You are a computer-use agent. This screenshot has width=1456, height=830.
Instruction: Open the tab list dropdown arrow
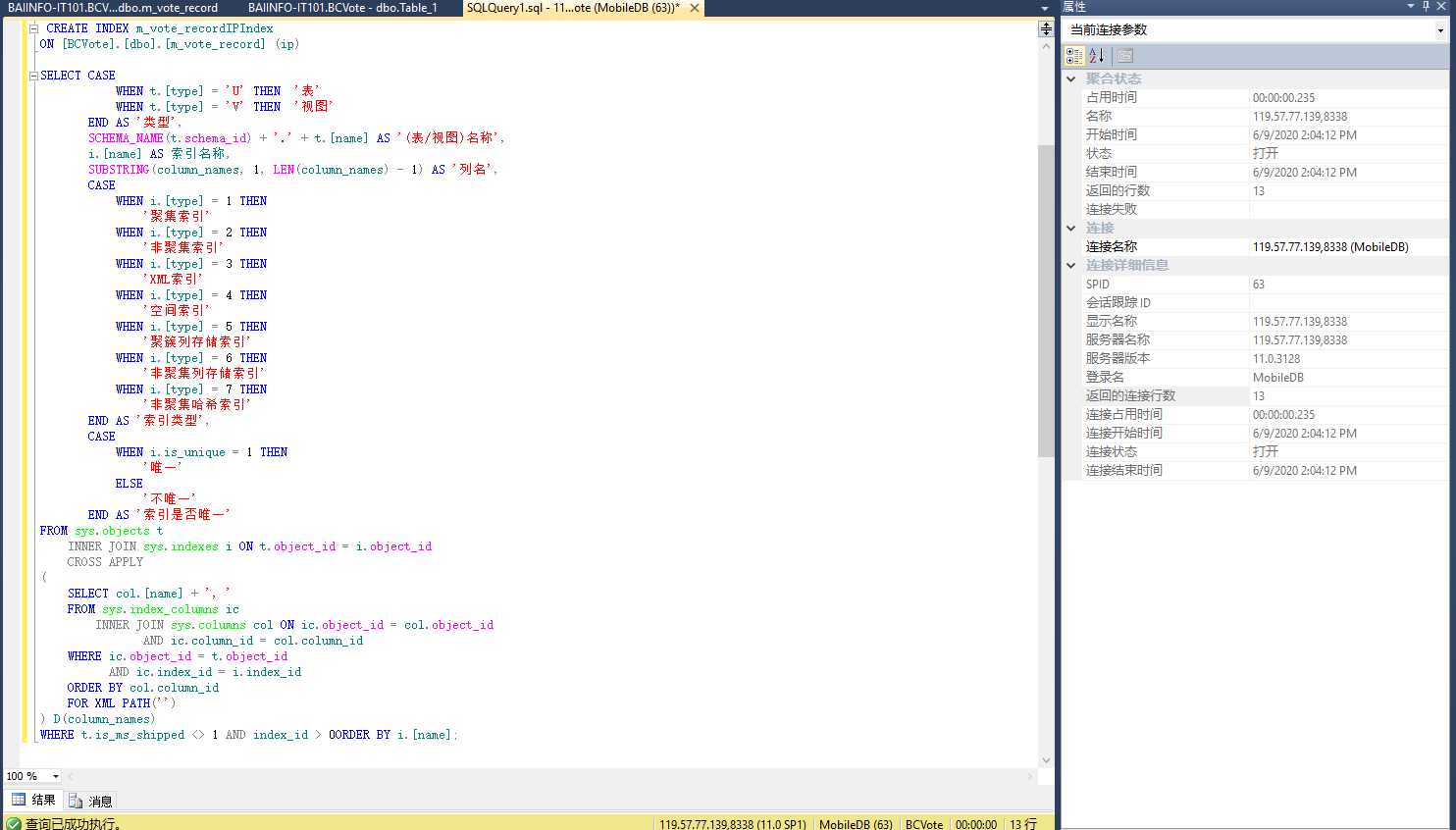coord(1045,8)
